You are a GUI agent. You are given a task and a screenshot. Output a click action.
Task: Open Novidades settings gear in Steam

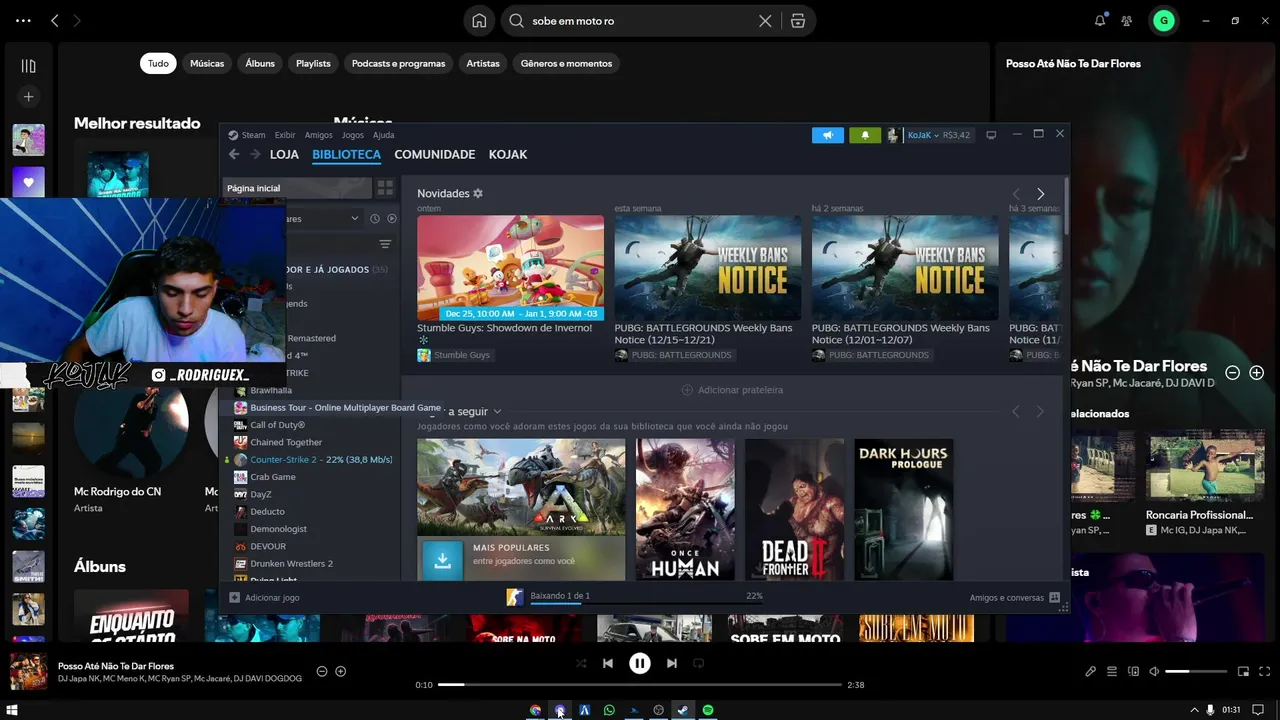(478, 193)
